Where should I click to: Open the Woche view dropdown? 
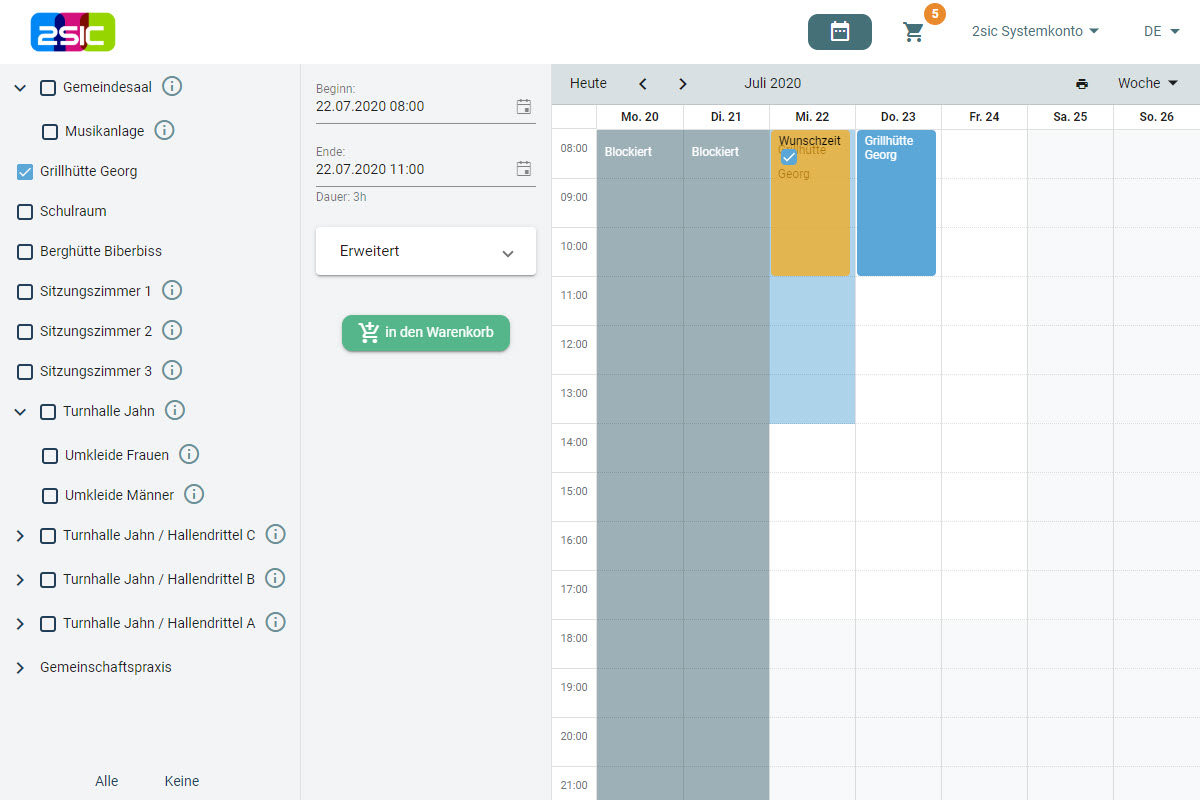[1147, 84]
